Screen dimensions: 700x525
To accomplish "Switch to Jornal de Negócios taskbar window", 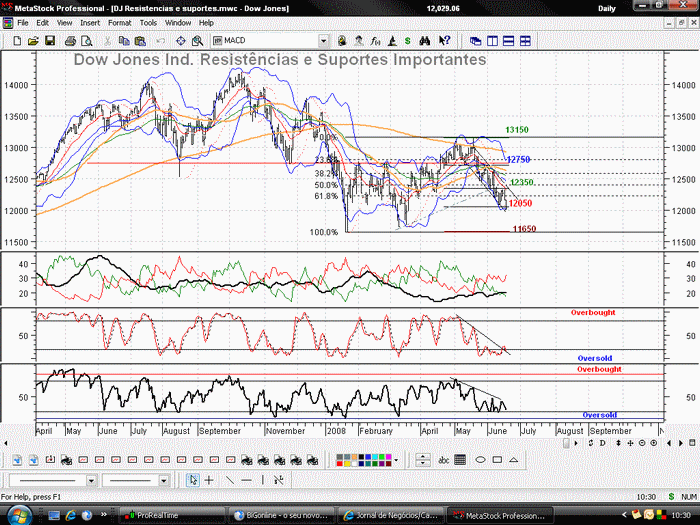I will click(391, 515).
